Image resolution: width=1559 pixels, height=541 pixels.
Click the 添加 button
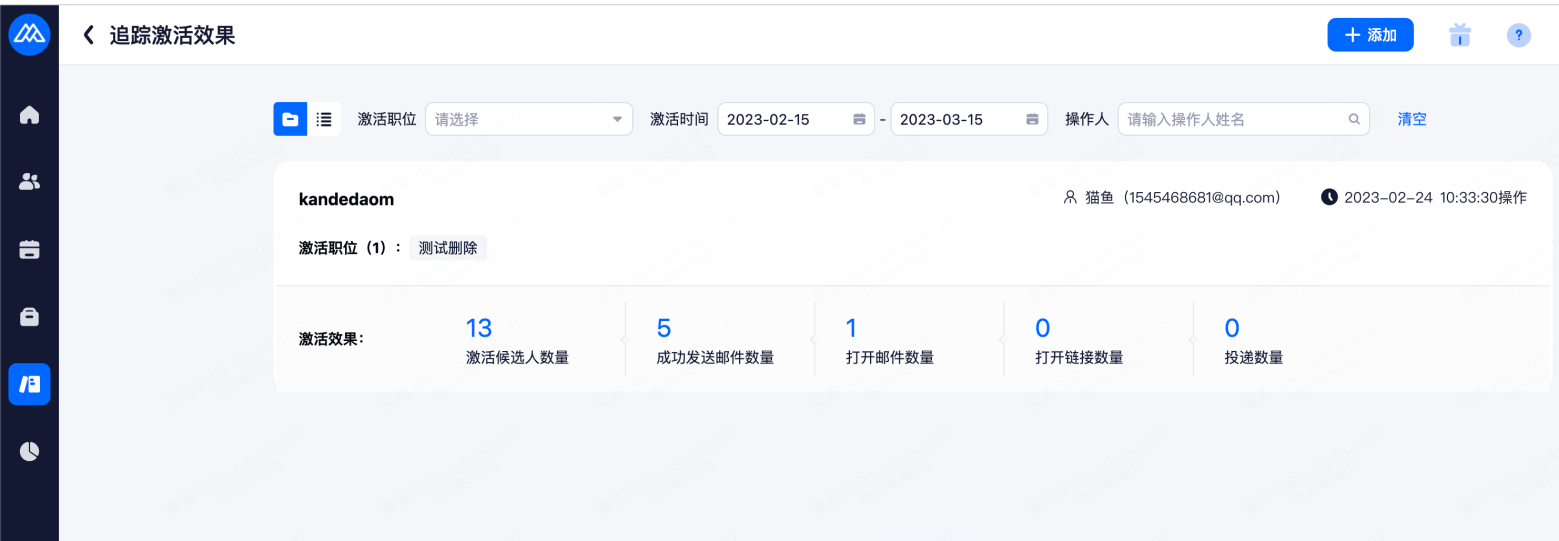point(1370,35)
